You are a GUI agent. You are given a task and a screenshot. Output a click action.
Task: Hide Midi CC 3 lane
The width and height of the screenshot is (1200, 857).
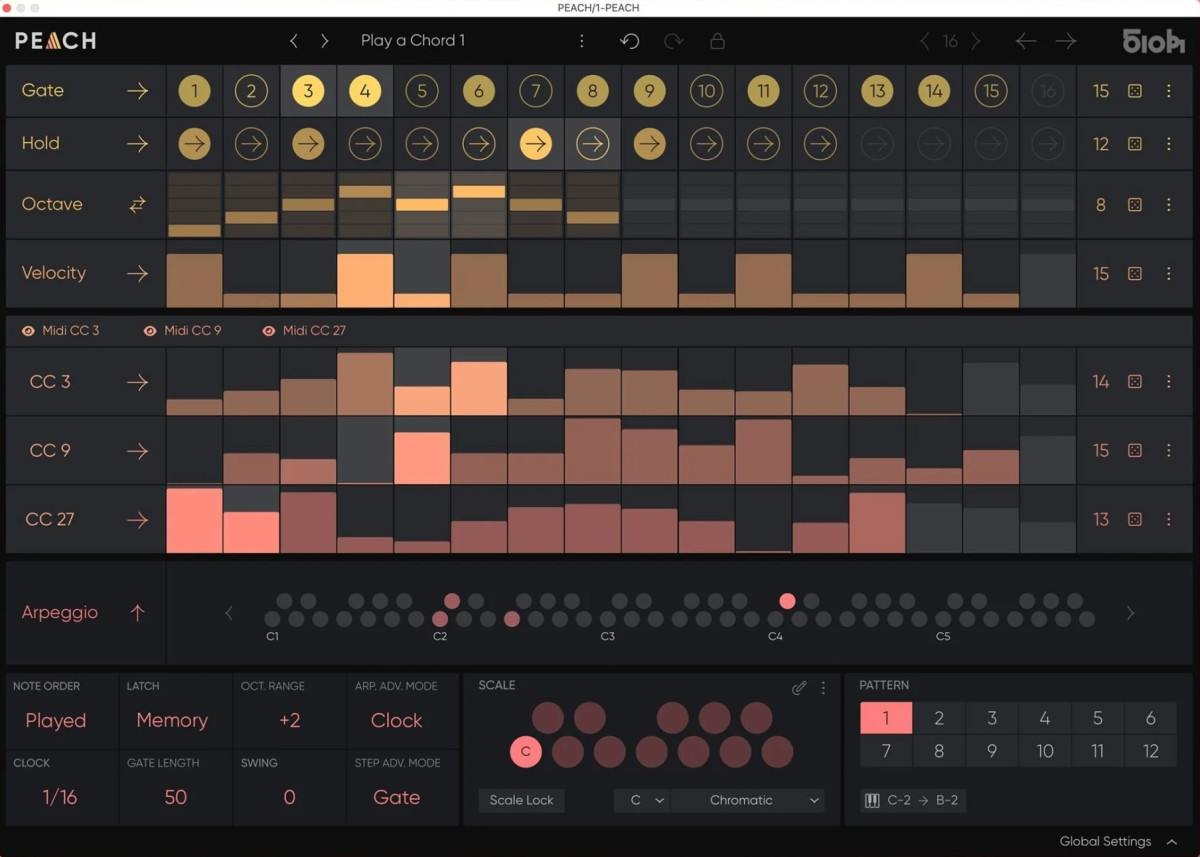pos(28,331)
